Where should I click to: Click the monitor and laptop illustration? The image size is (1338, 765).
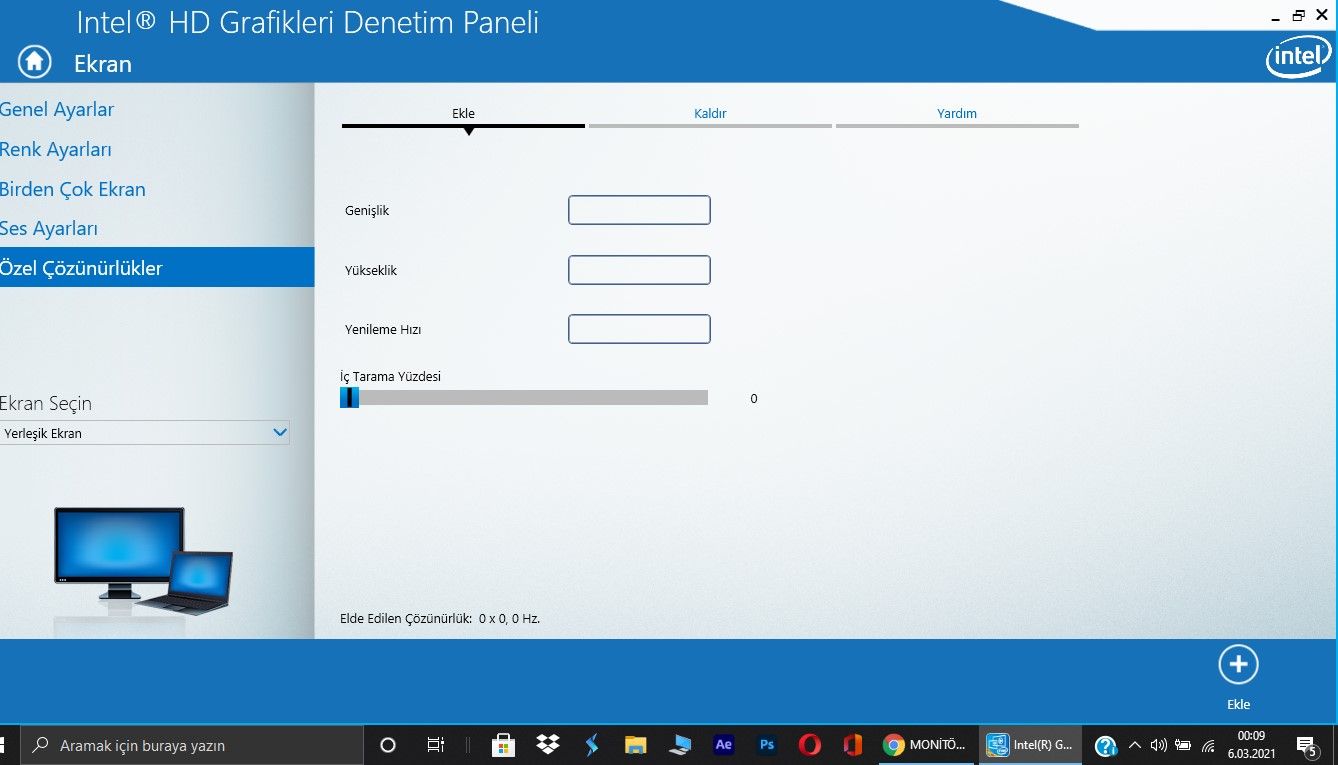coord(143,560)
